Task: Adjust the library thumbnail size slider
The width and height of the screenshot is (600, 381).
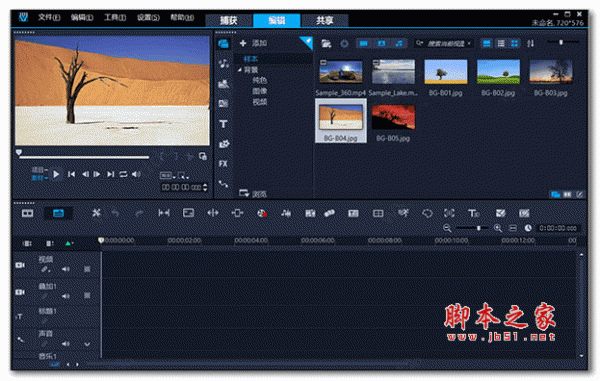Action: (561, 42)
